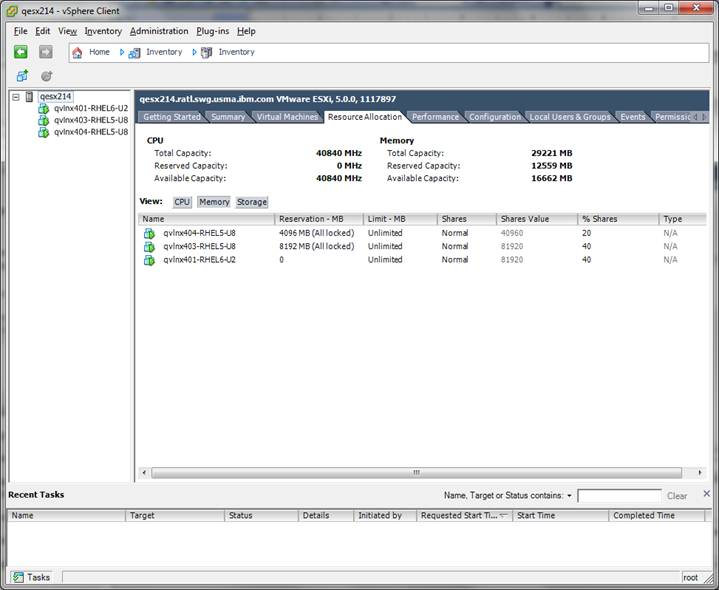
Task: Click the Status column header in Recent Tasks
Action: (x=261, y=516)
